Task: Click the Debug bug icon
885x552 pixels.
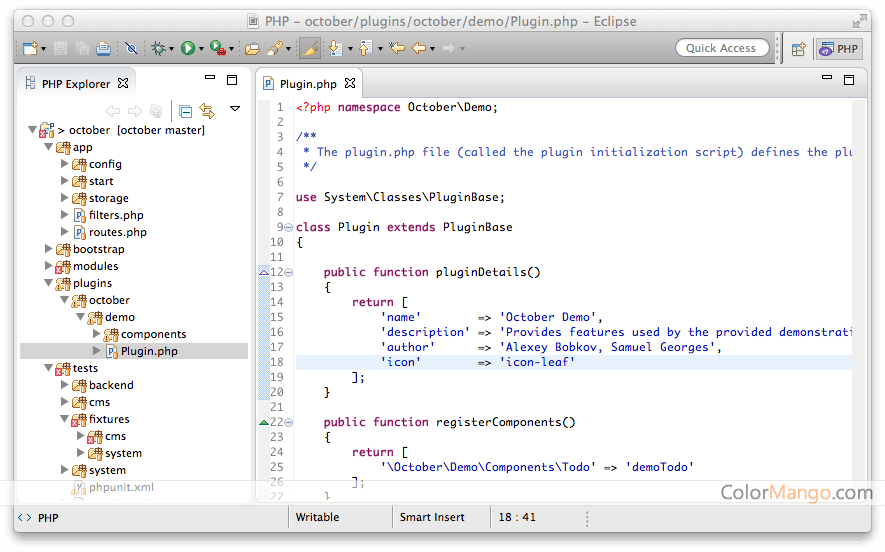Action: click(159, 49)
